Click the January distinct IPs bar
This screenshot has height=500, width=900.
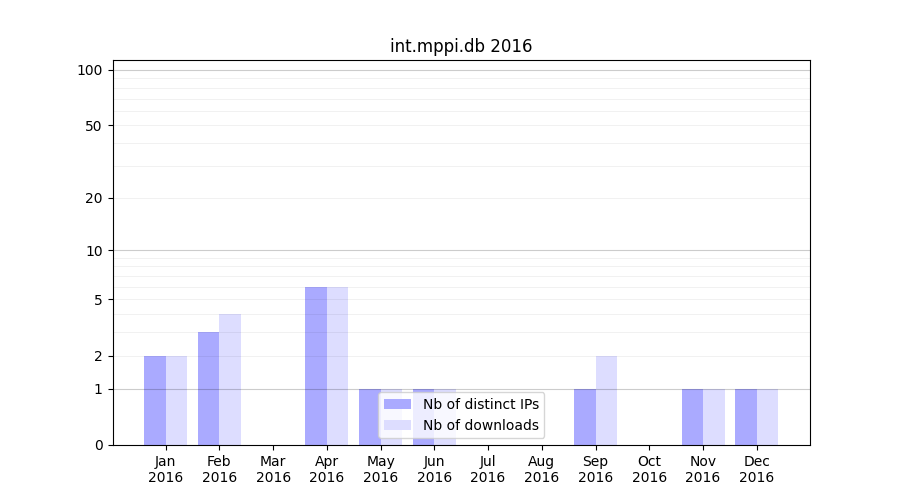[x=155, y=400]
